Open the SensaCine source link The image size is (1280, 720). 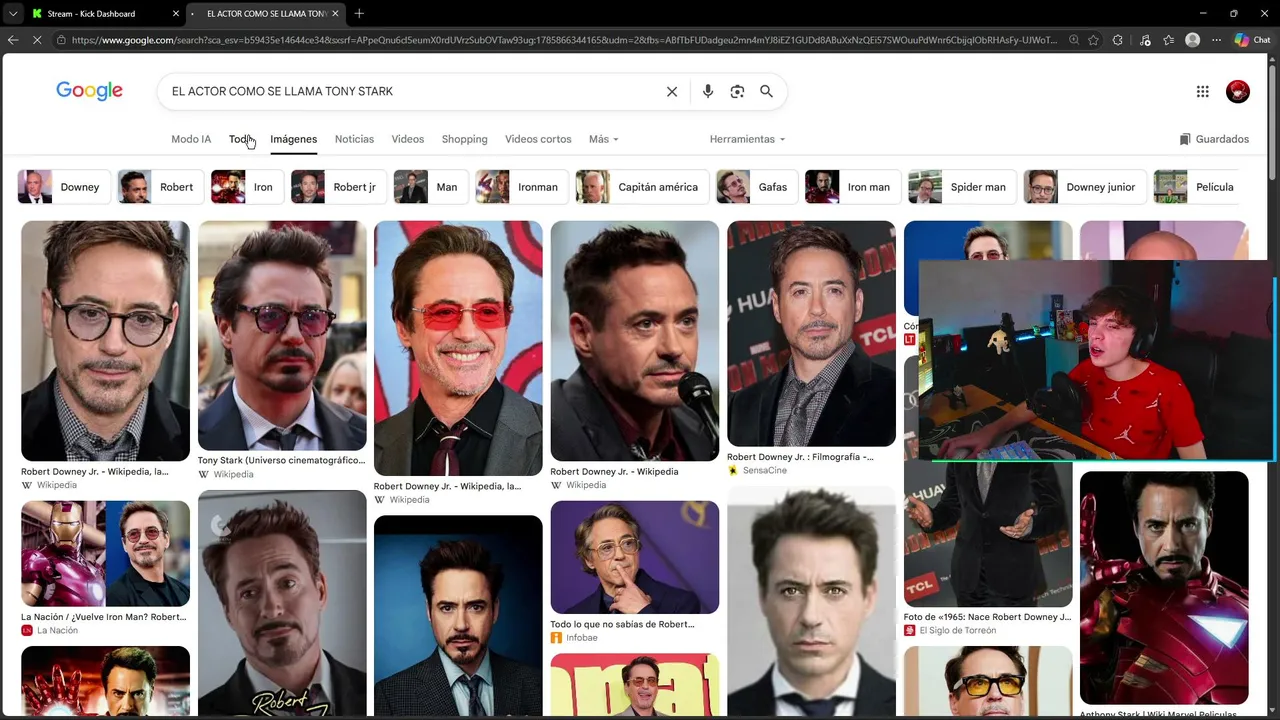pyautogui.click(x=765, y=470)
